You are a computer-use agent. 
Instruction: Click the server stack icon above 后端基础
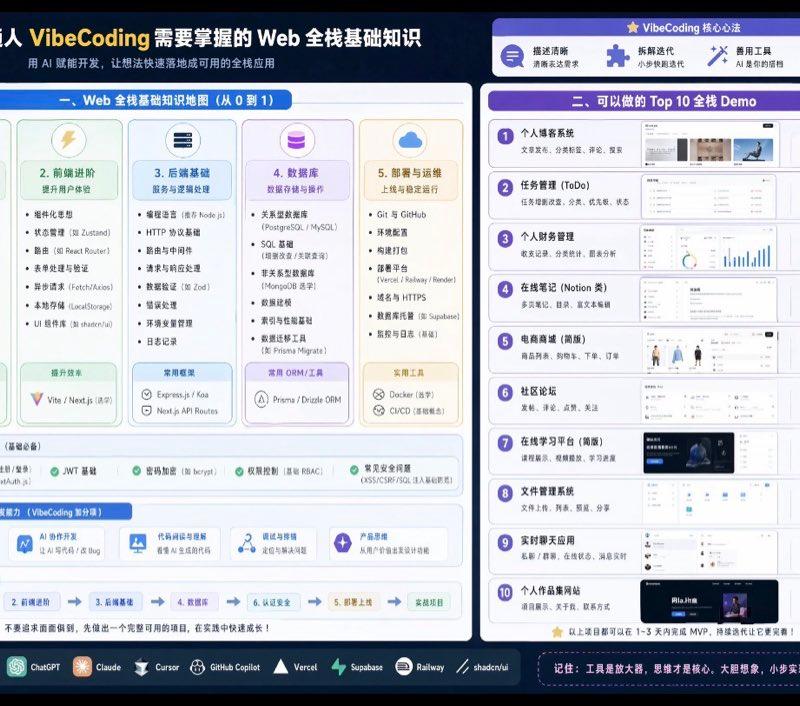183,140
